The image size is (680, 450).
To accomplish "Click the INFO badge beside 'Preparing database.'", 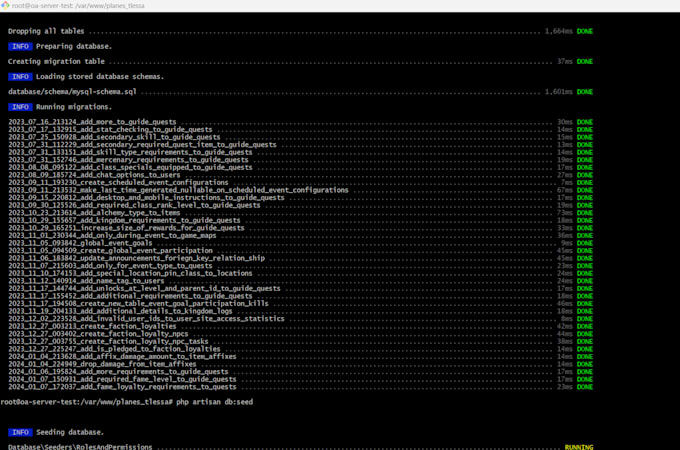I will coord(20,46).
